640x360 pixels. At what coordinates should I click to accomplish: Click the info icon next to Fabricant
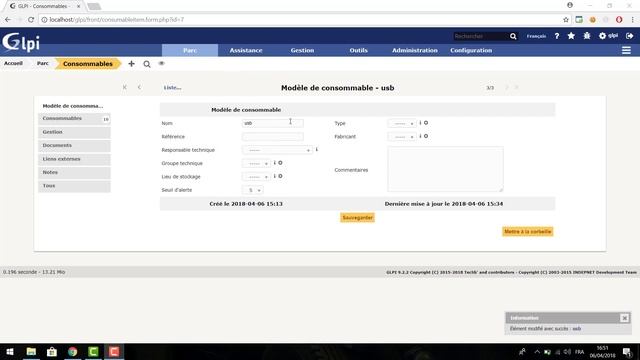pyautogui.click(x=420, y=136)
